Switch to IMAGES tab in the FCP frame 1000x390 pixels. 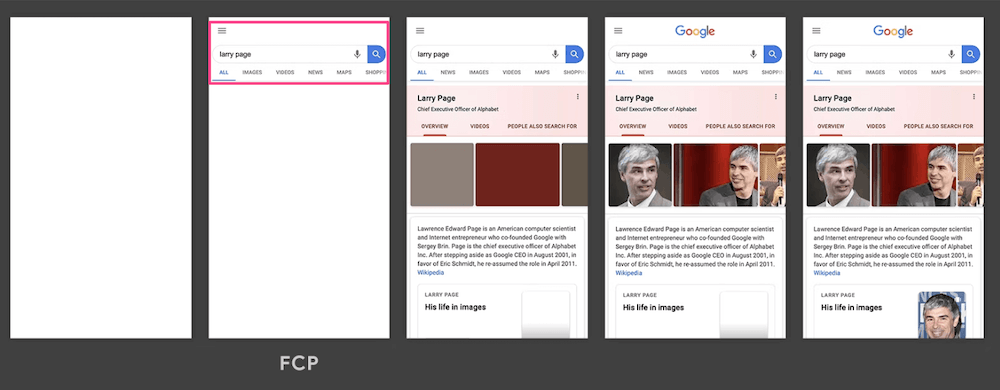tap(252, 73)
